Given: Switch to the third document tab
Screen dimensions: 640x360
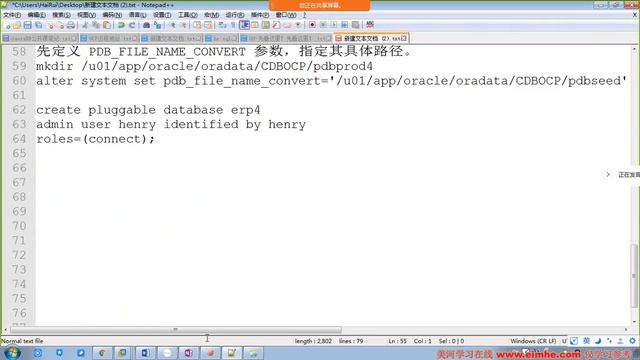Looking at the screenshot, I should pos(171,38).
